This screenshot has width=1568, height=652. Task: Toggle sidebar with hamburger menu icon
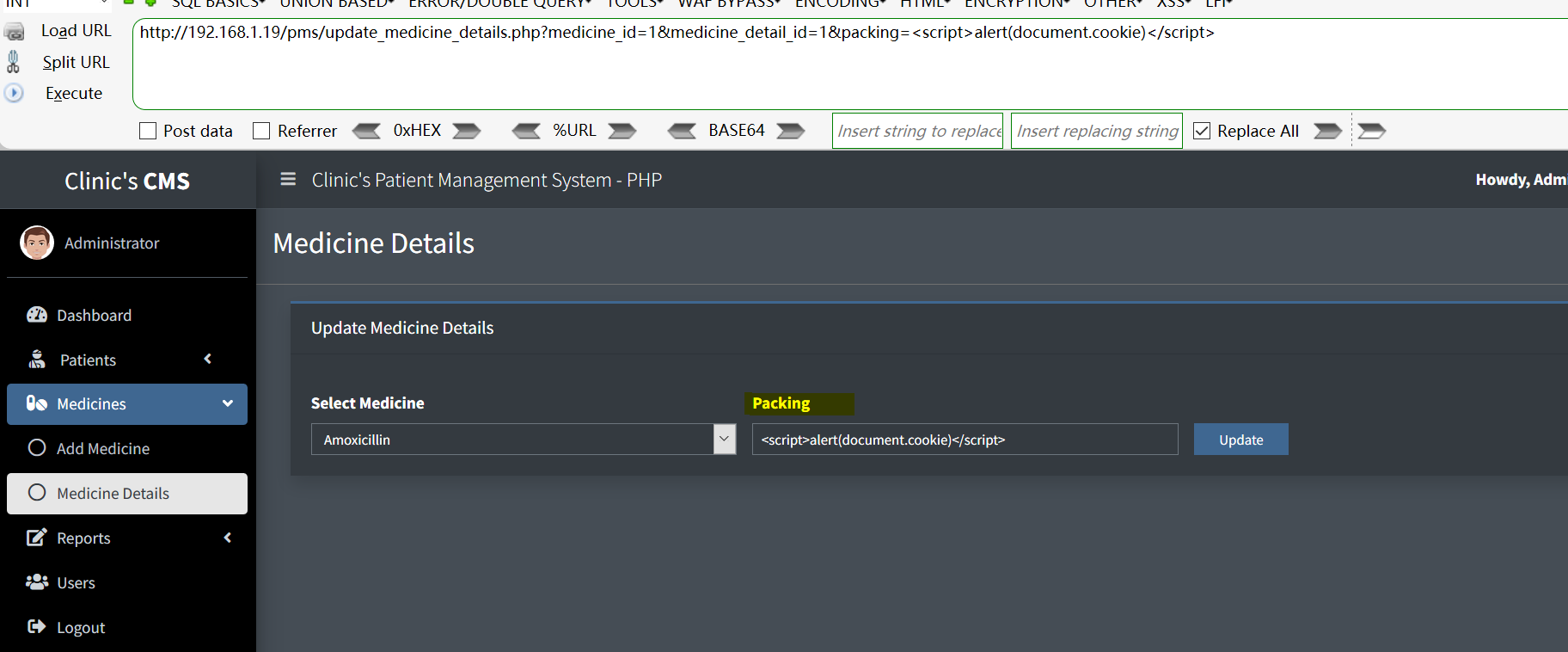click(x=288, y=179)
